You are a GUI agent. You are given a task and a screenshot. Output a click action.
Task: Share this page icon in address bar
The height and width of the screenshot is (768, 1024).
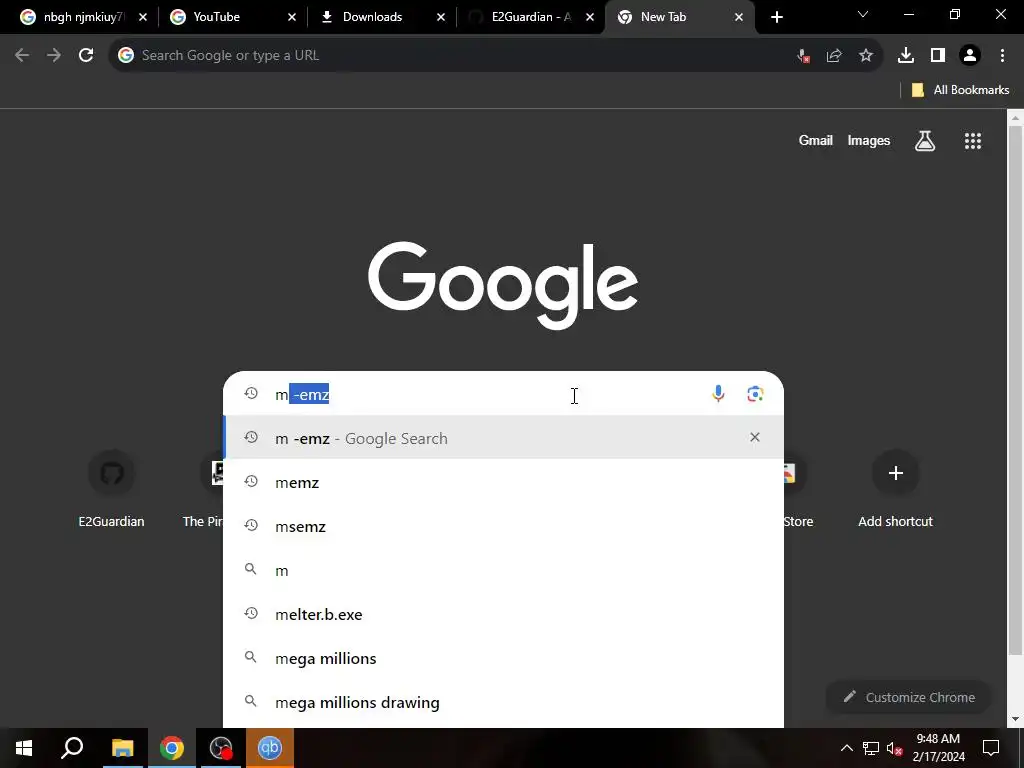tap(834, 56)
